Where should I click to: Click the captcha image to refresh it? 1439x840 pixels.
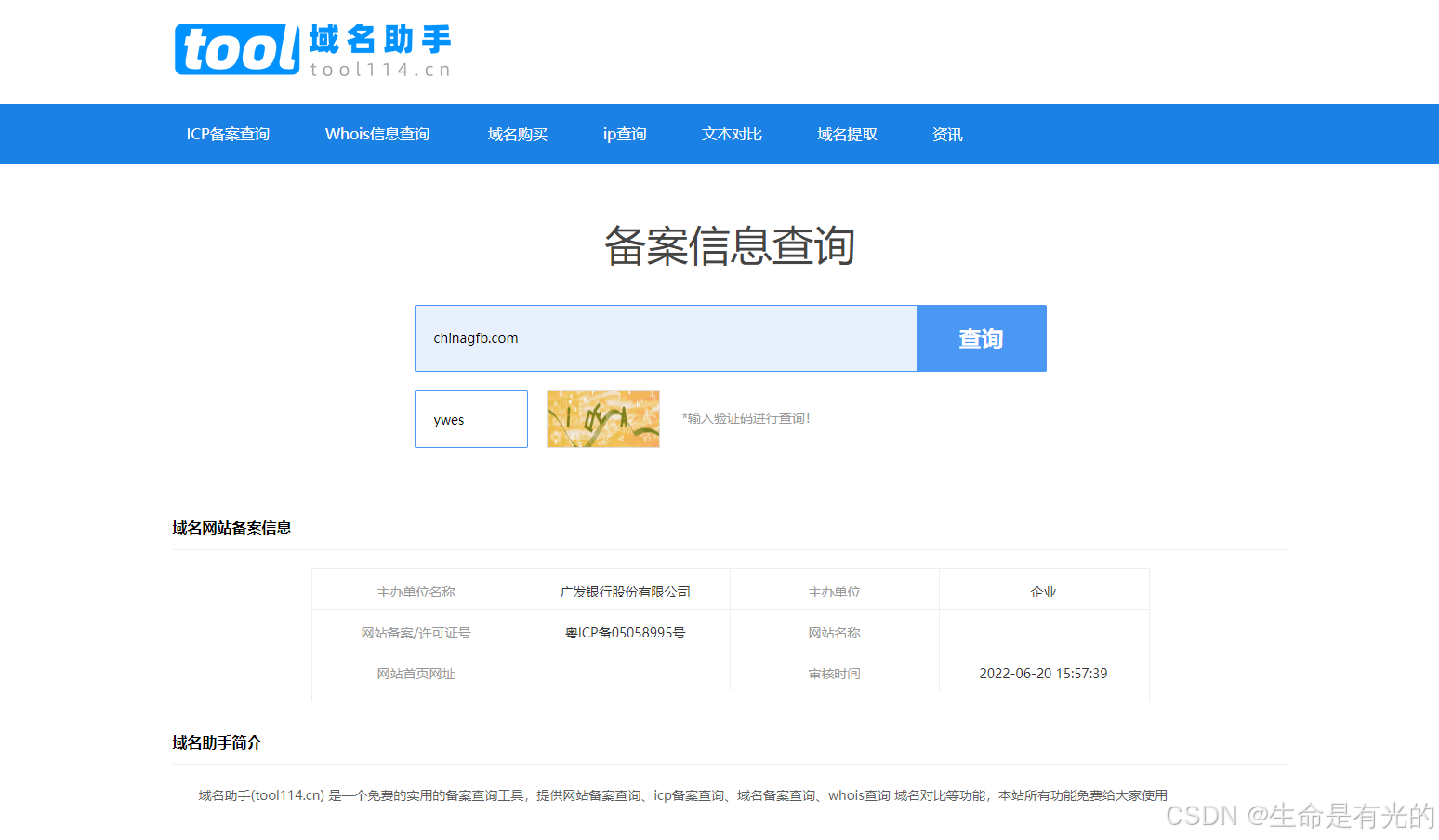(x=602, y=419)
